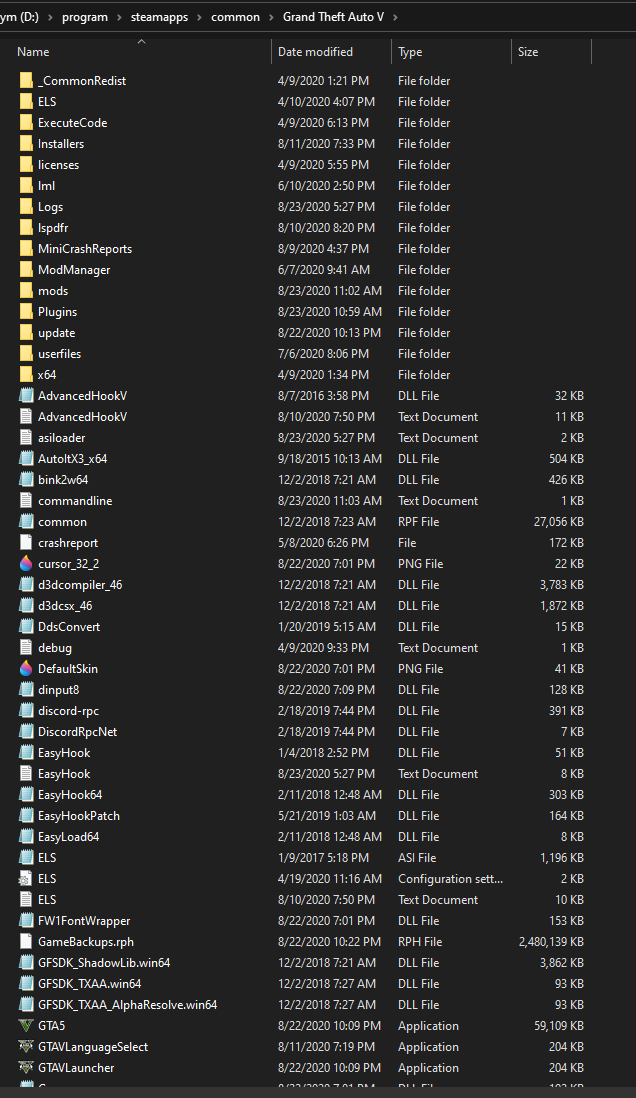The height and width of the screenshot is (1098, 636).
Task: Click the x64 folder icon
Action: point(26,375)
